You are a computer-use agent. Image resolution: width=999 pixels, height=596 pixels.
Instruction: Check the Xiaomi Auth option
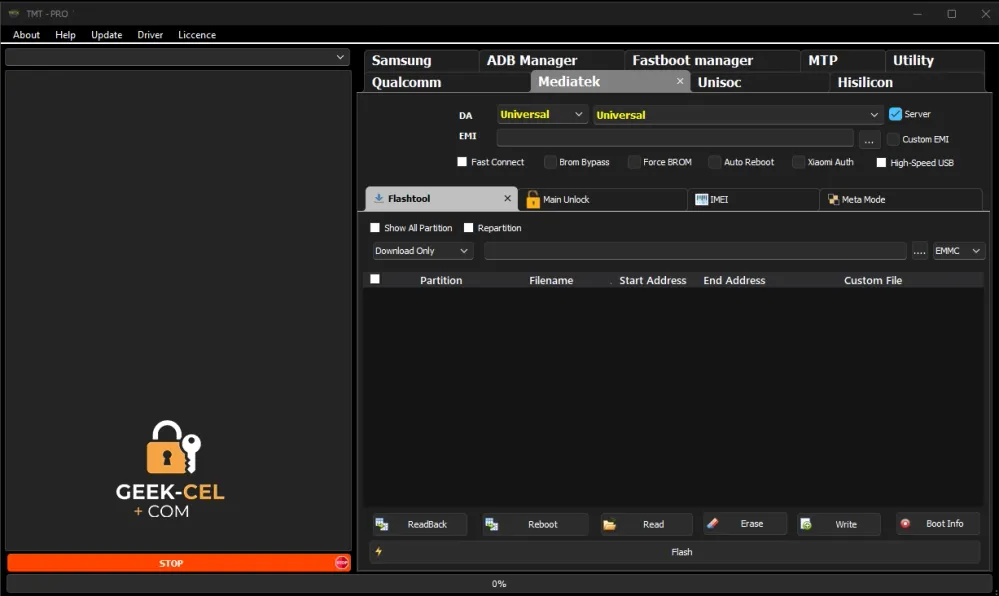(798, 162)
